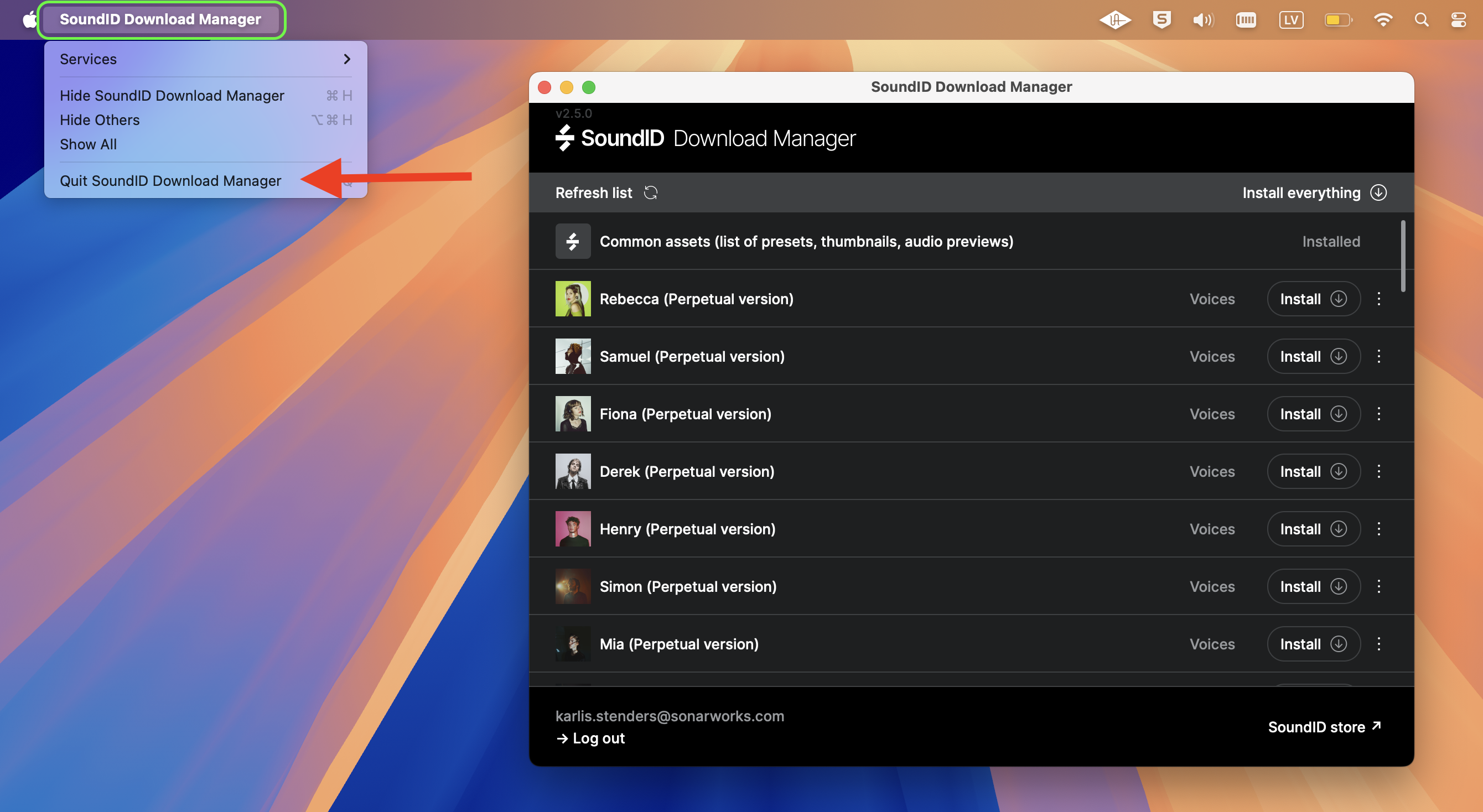The width and height of the screenshot is (1483, 812).
Task: Maximize the window with green button
Action: [x=588, y=87]
